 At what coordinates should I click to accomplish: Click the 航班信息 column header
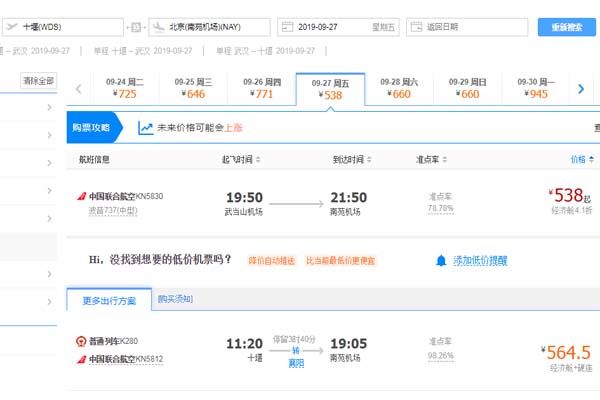94,159
